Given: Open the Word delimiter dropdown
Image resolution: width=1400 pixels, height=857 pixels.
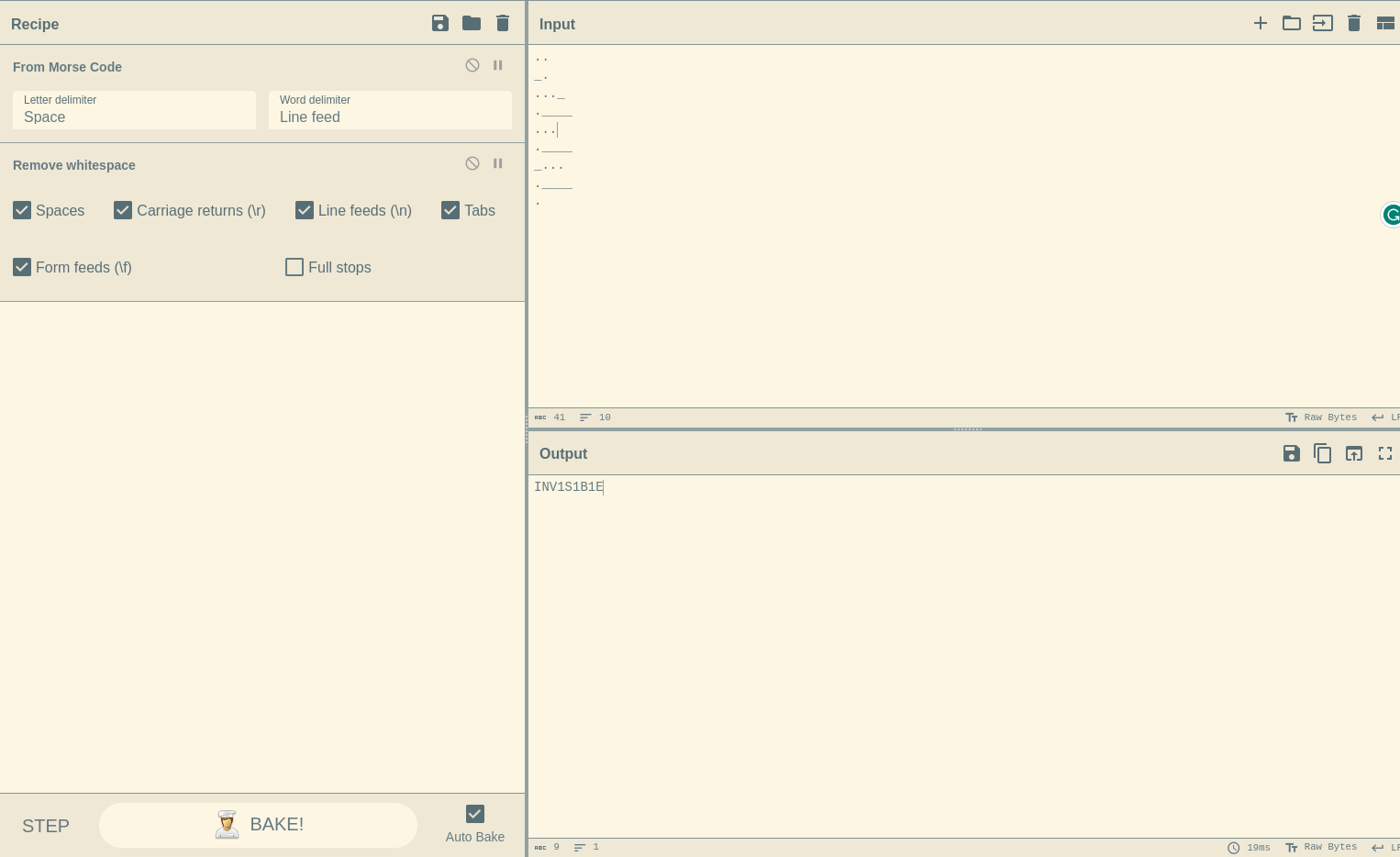Looking at the screenshot, I should (x=390, y=110).
